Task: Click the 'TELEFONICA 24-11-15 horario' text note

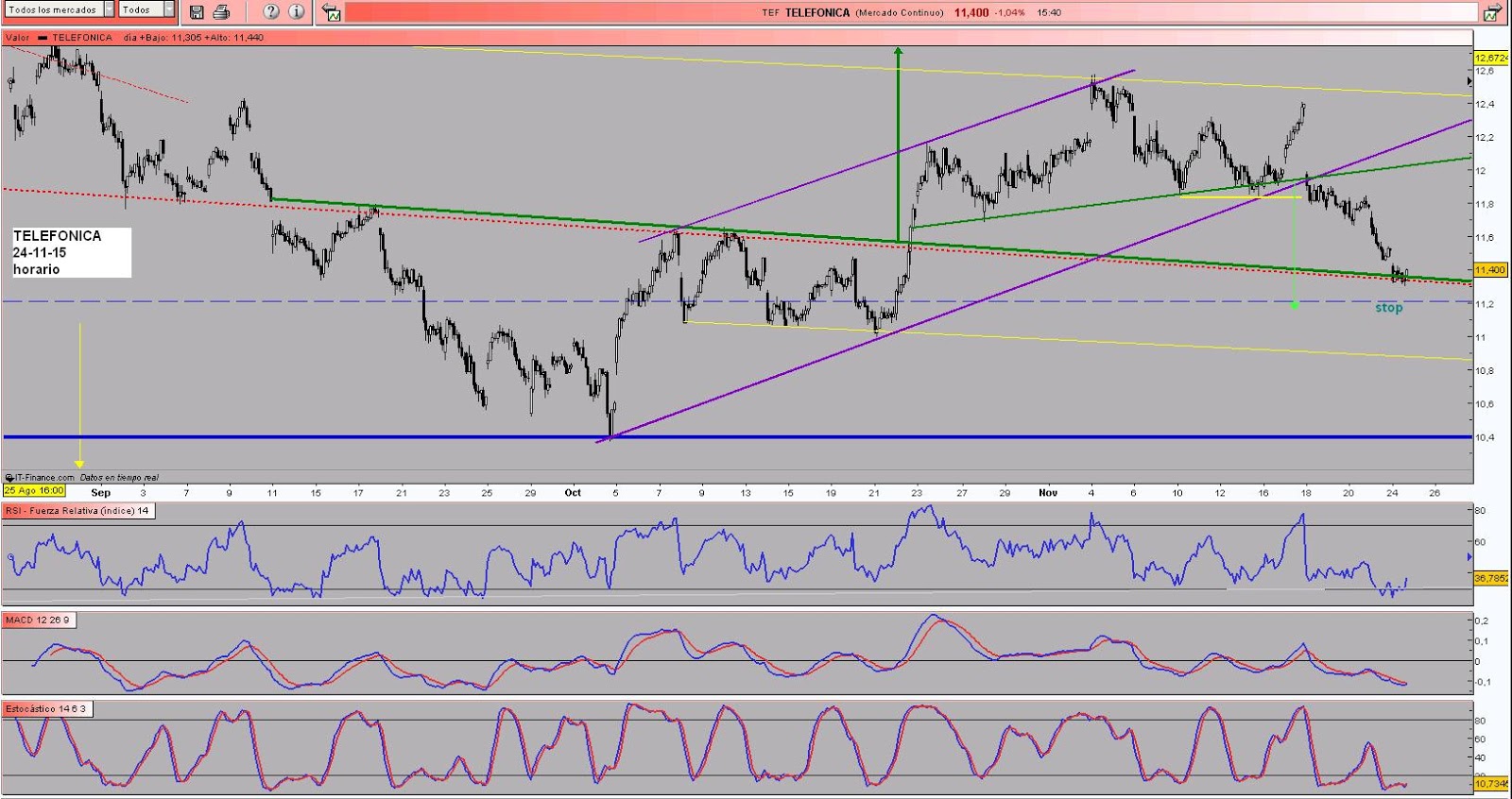Action: click(71, 252)
